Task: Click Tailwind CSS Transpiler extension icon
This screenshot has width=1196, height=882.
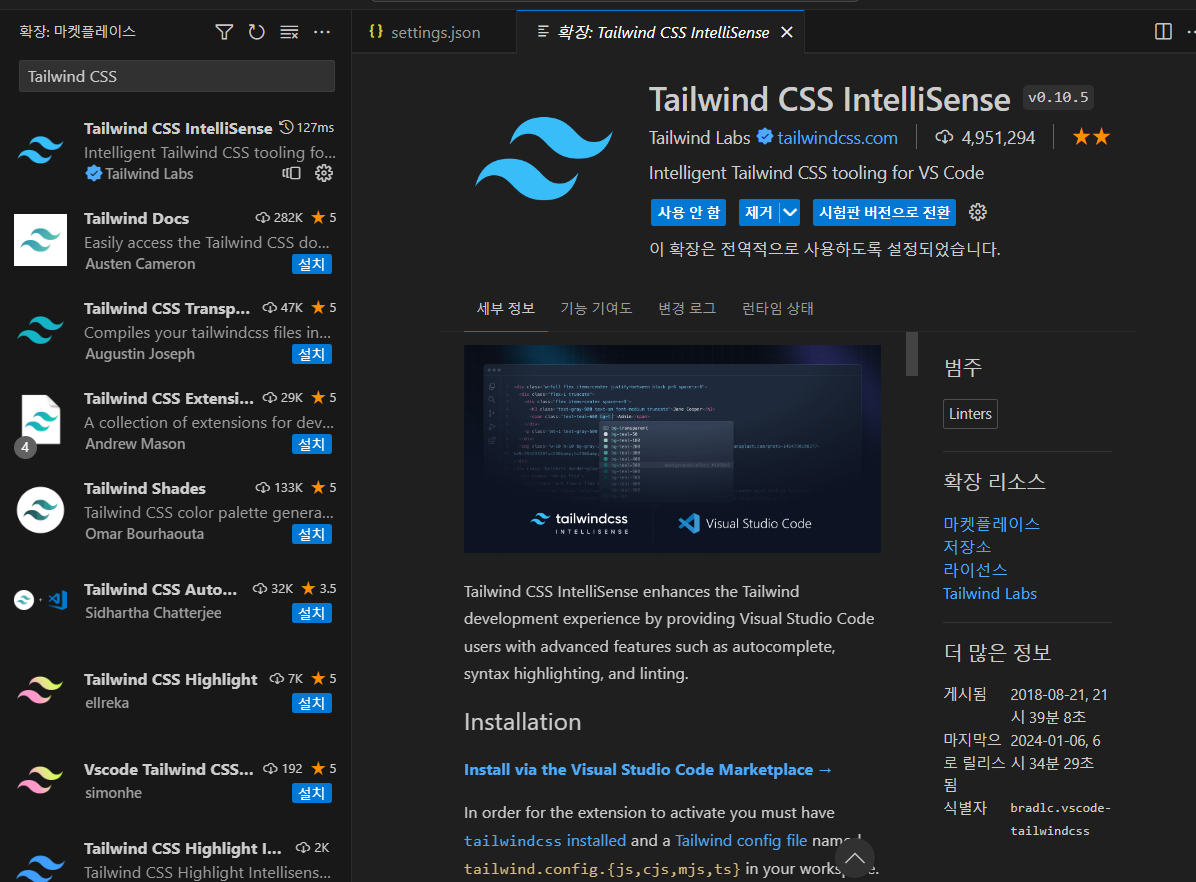Action: pos(40,330)
